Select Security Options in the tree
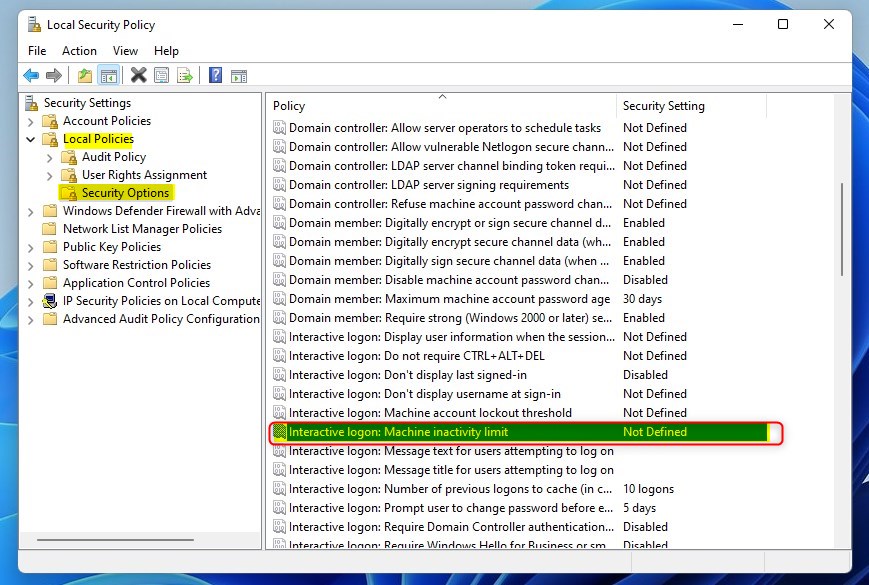Viewport: 869px width, 585px height. click(x=125, y=193)
